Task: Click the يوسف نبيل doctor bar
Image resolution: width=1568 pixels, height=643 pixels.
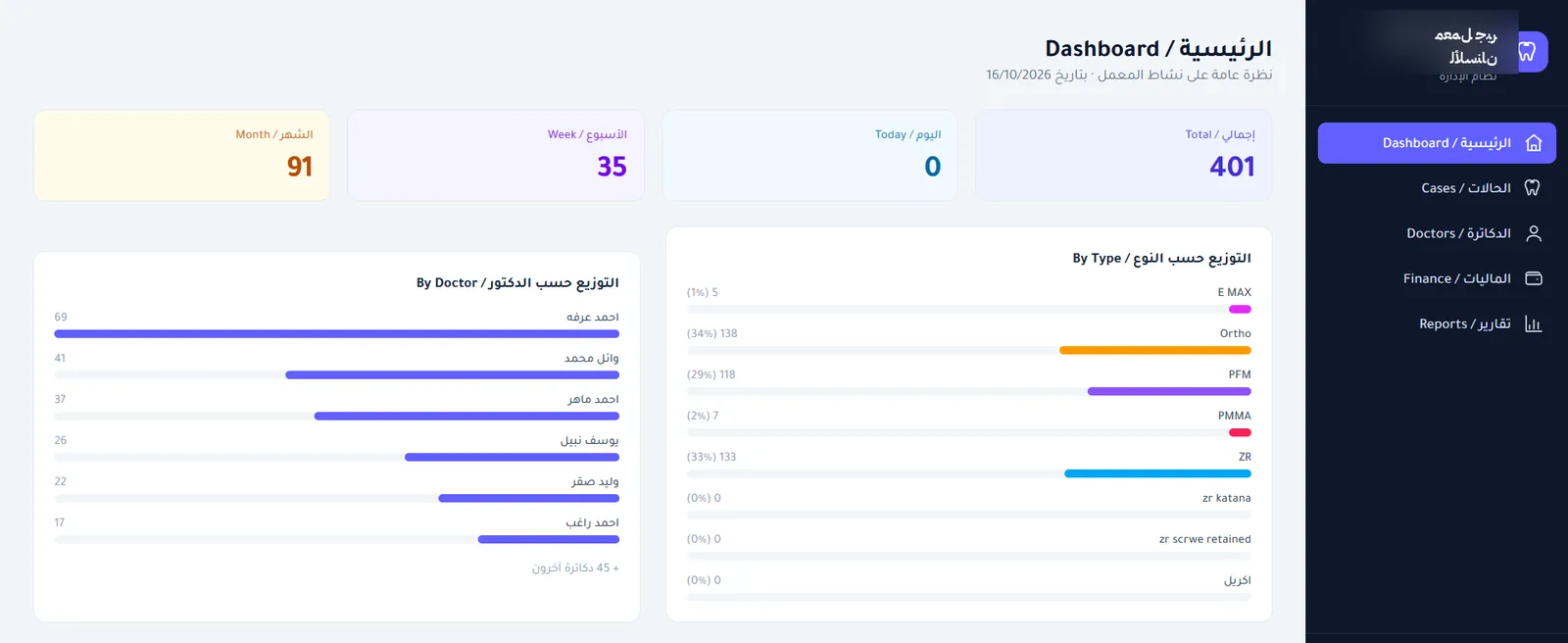Action: click(512, 457)
